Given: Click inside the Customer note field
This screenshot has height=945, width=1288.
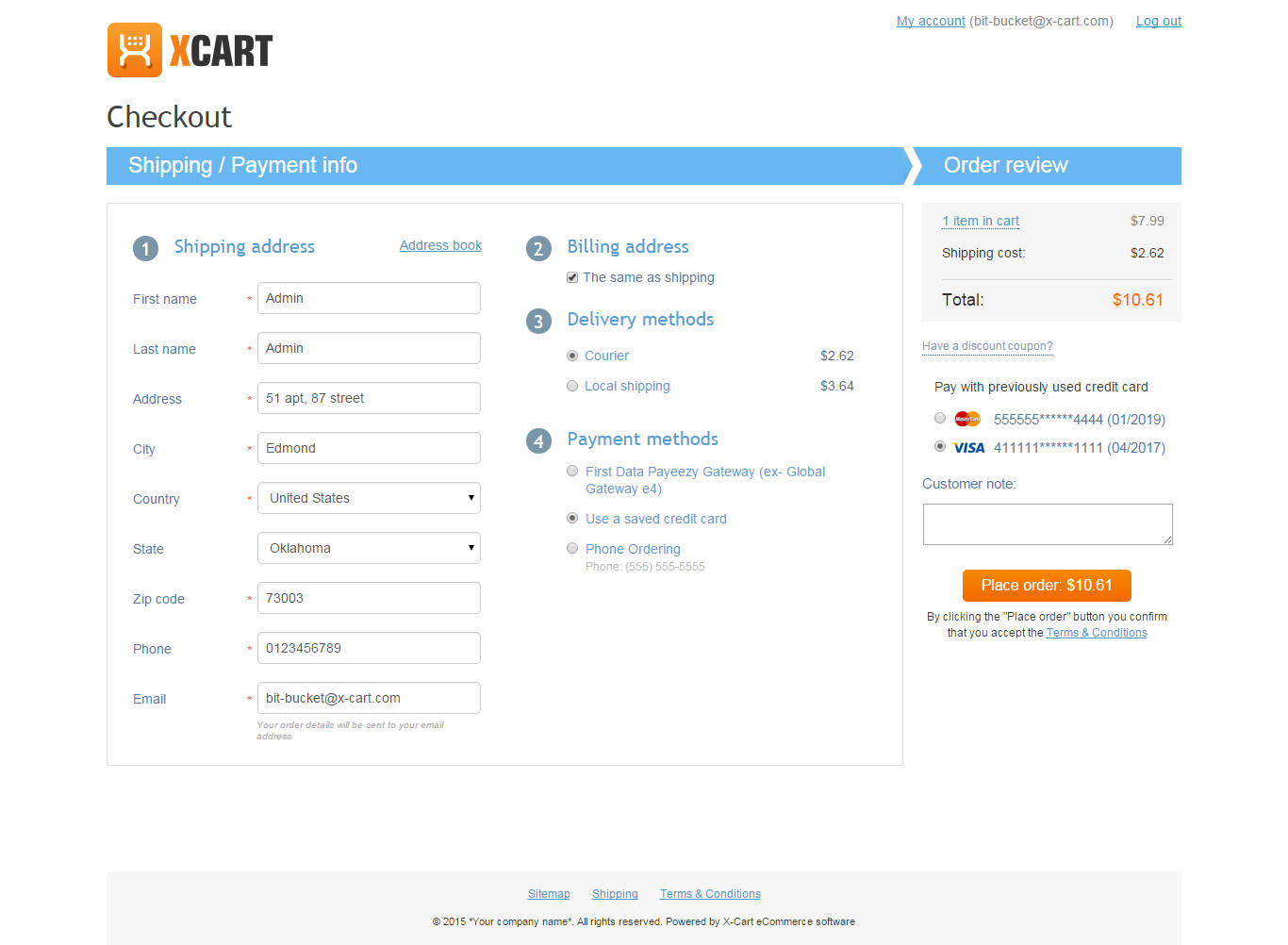Looking at the screenshot, I should coord(1047,523).
